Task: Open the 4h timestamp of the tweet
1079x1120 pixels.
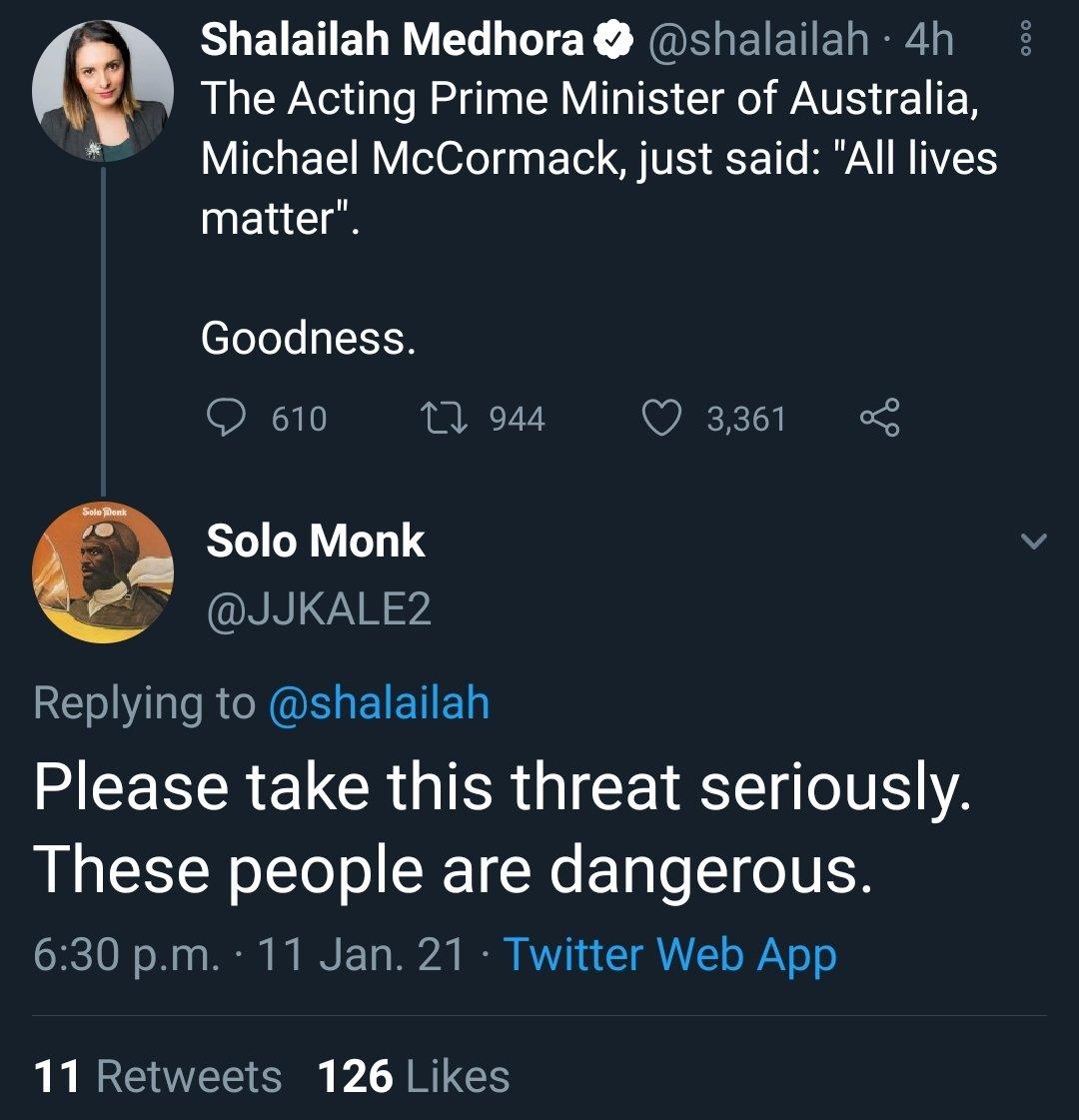Action: point(928,41)
